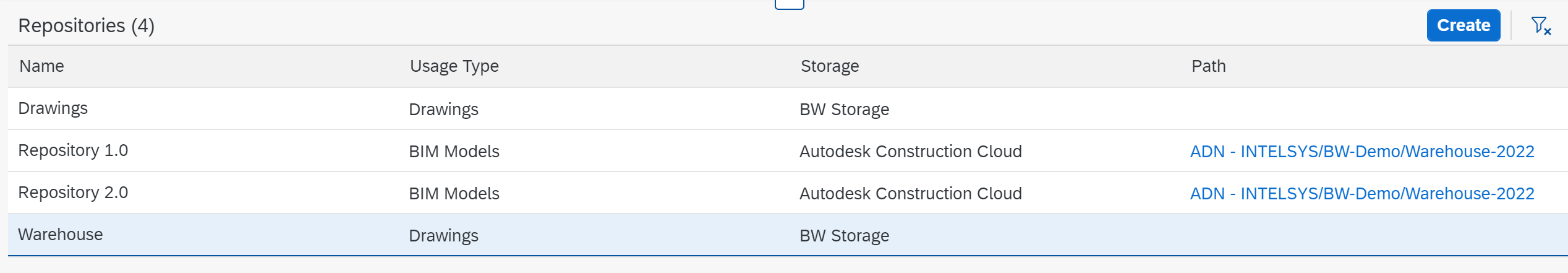Click the Repositories (4) table title
The height and width of the screenshot is (273, 1568).
(87, 25)
